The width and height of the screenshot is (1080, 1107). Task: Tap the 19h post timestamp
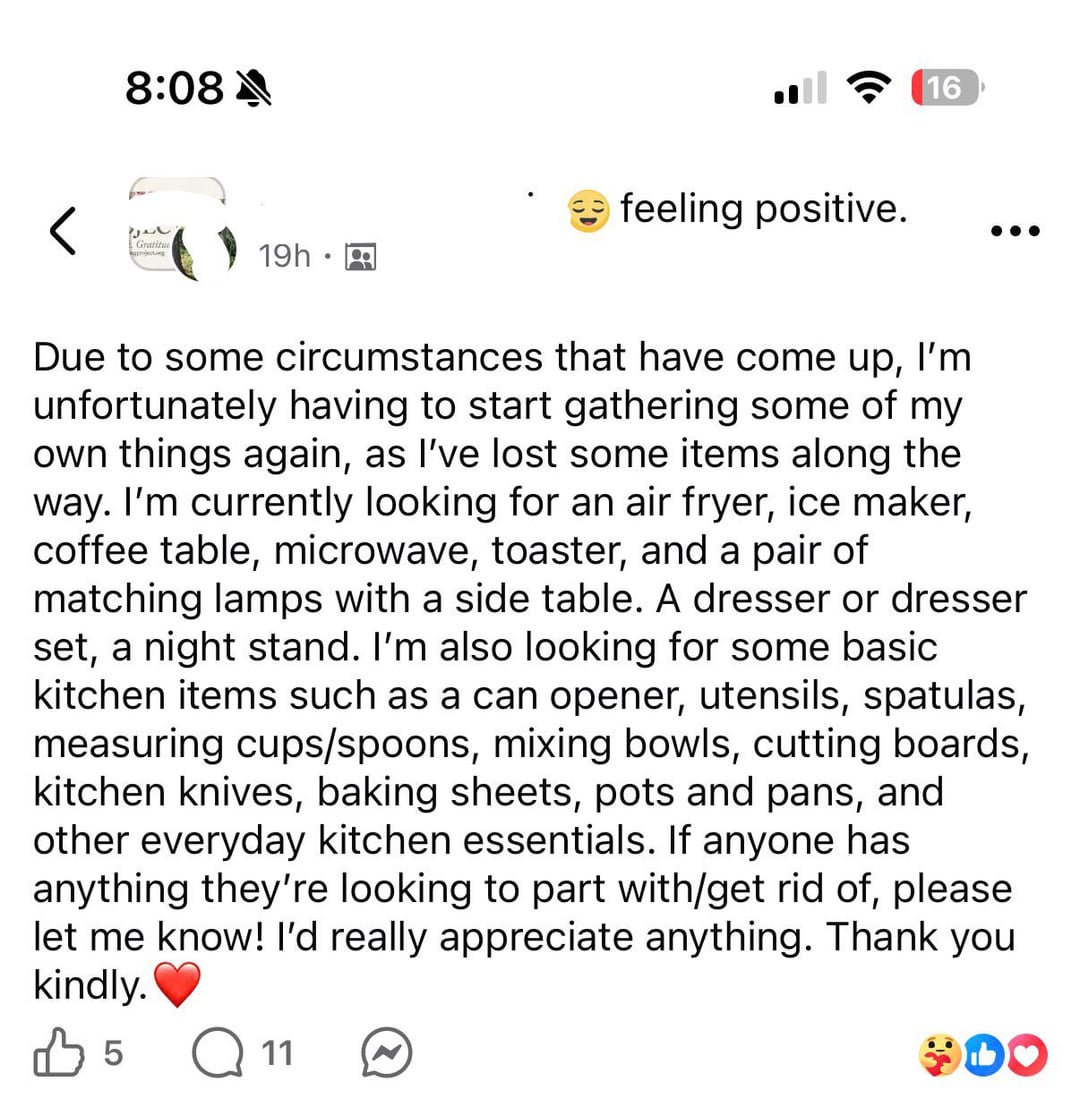(x=284, y=256)
